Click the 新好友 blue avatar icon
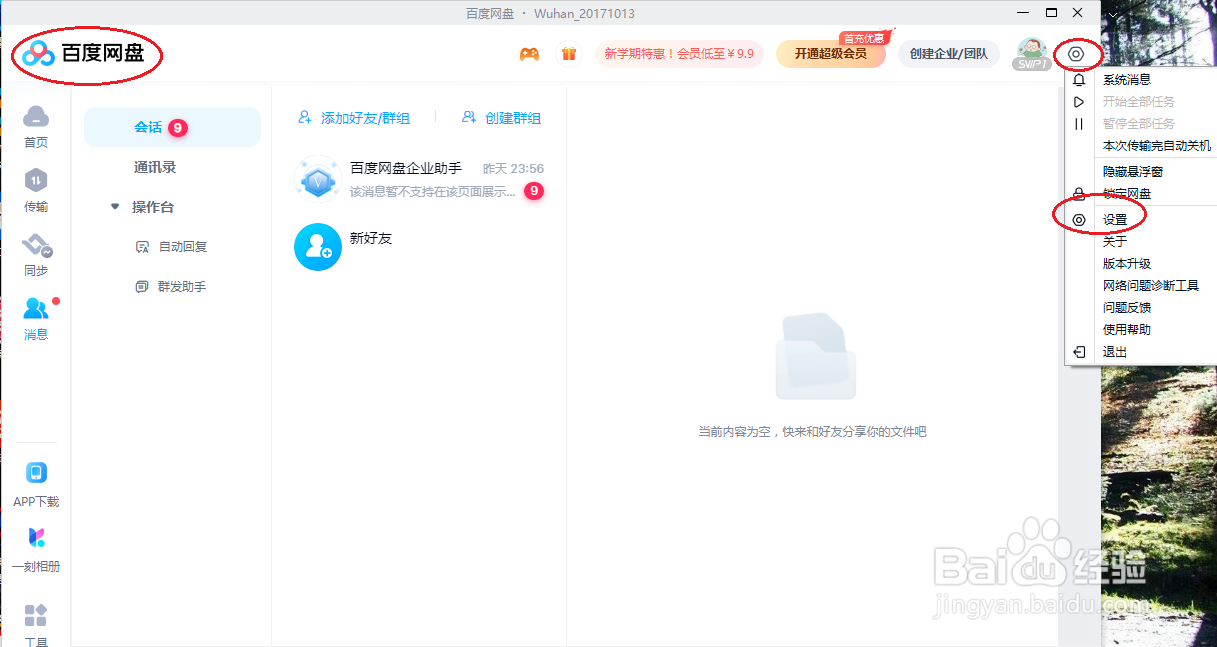 tap(318, 247)
